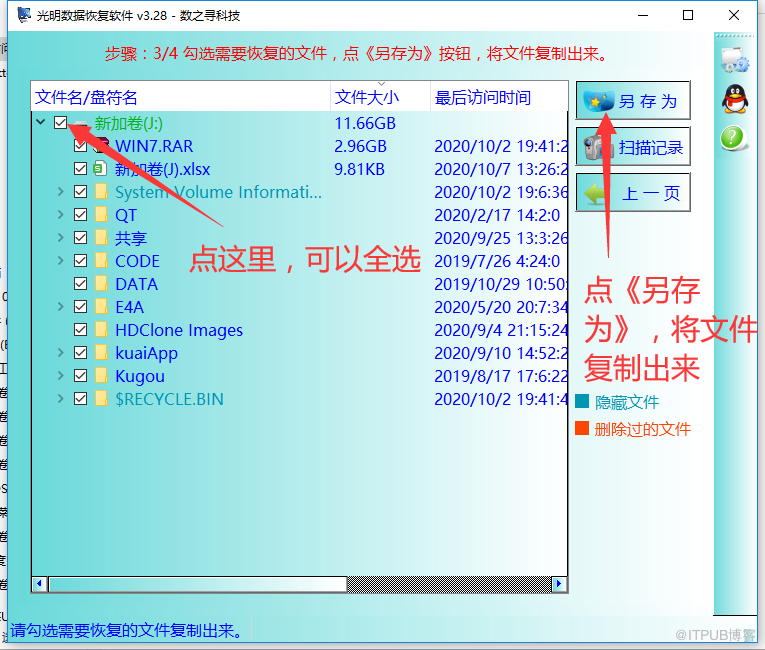
Task: Click the horizontal scrollbar thumb
Action: tap(198, 584)
